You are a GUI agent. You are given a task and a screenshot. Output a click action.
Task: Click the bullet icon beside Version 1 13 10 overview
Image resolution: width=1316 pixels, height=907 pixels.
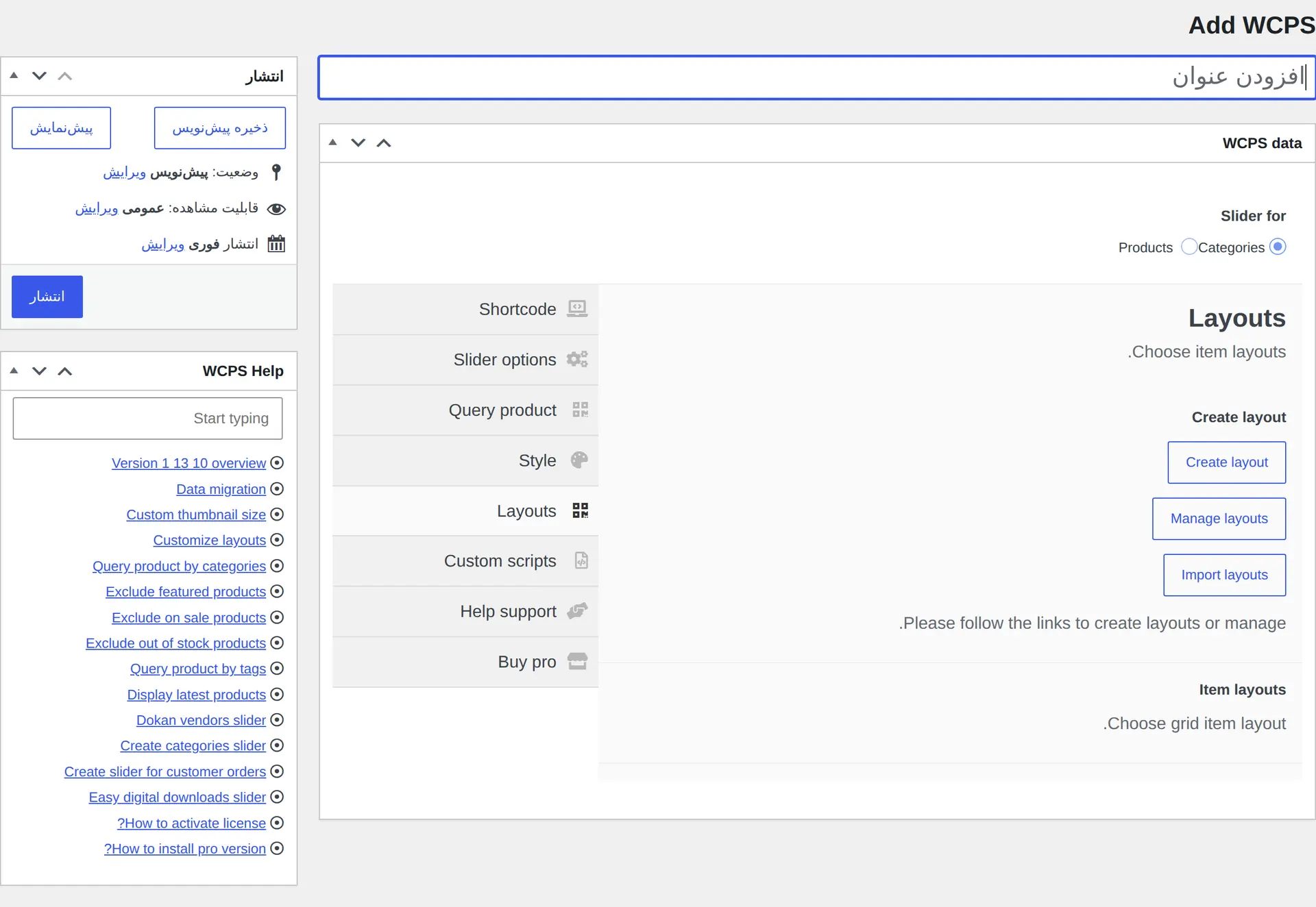(x=277, y=463)
